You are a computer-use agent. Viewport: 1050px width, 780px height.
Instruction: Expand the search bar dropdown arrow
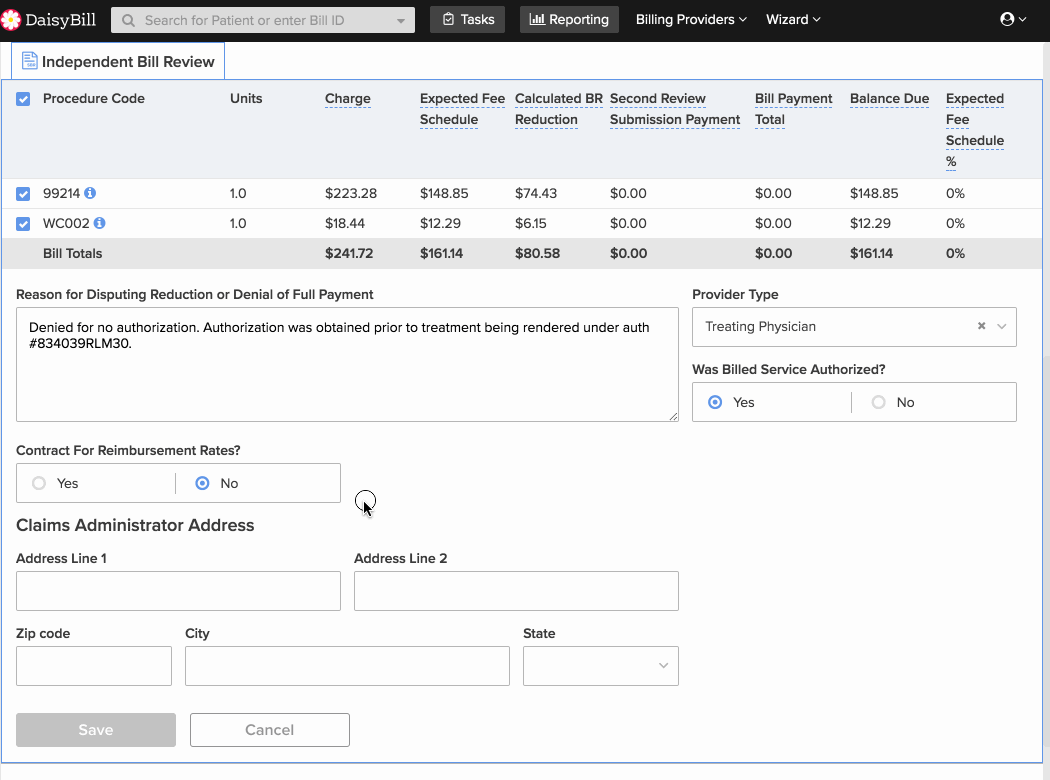click(x=400, y=21)
